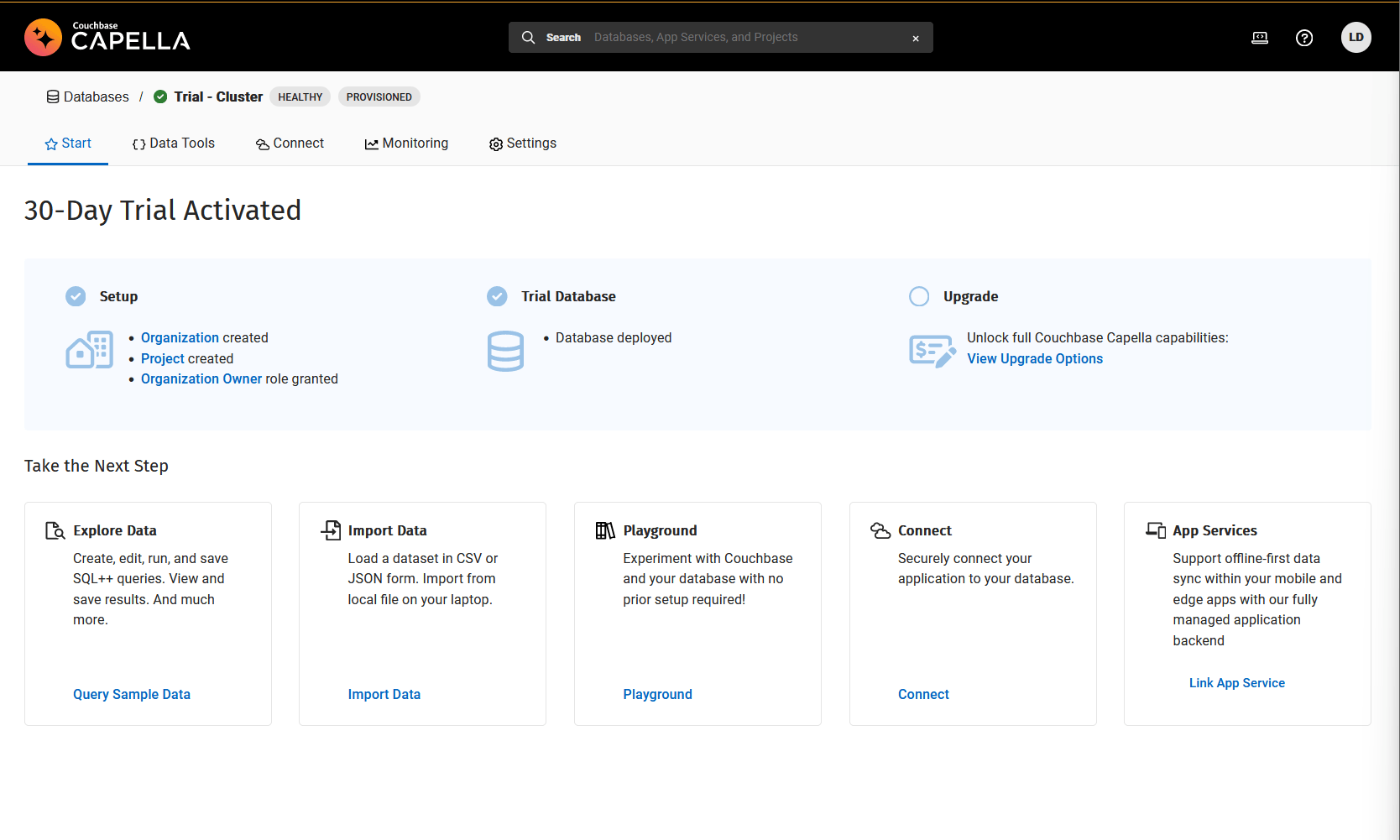The width and height of the screenshot is (1400, 840).
Task: Open the Project link
Action: tap(162, 359)
